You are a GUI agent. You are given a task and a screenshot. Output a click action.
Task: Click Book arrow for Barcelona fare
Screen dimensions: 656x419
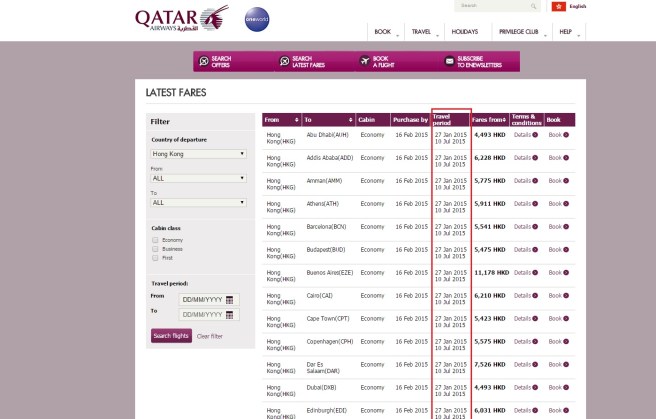pyautogui.click(x=566, y=227)
